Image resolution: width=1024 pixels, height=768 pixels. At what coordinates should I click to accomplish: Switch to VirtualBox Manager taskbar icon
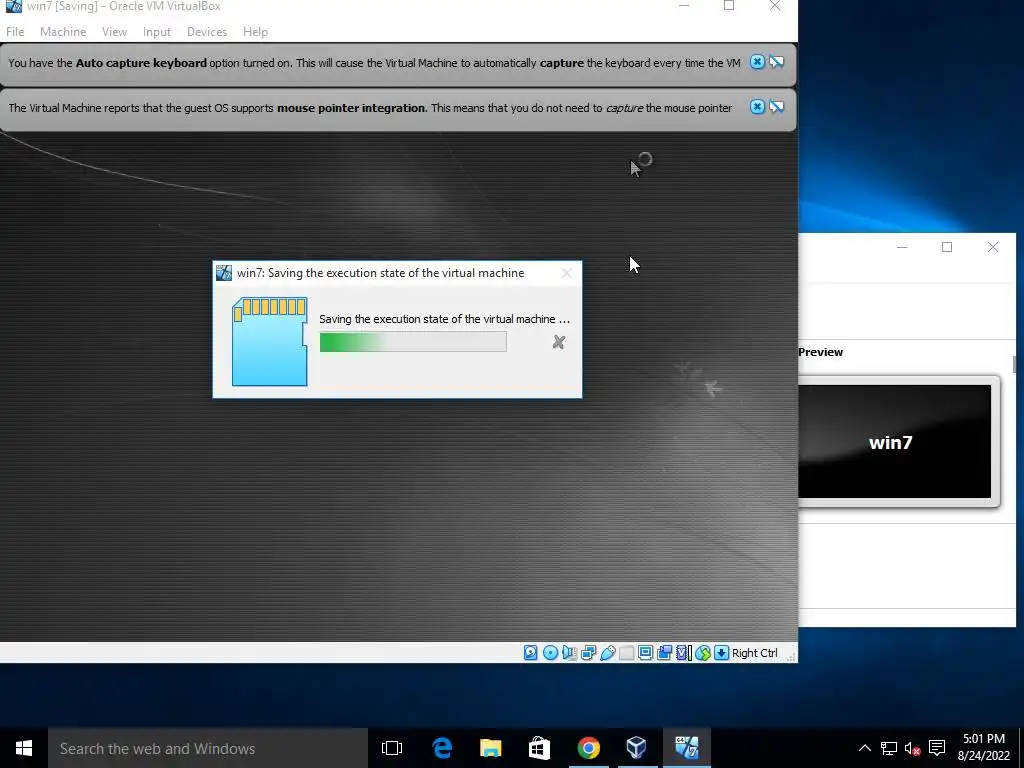tap(637, 748)
